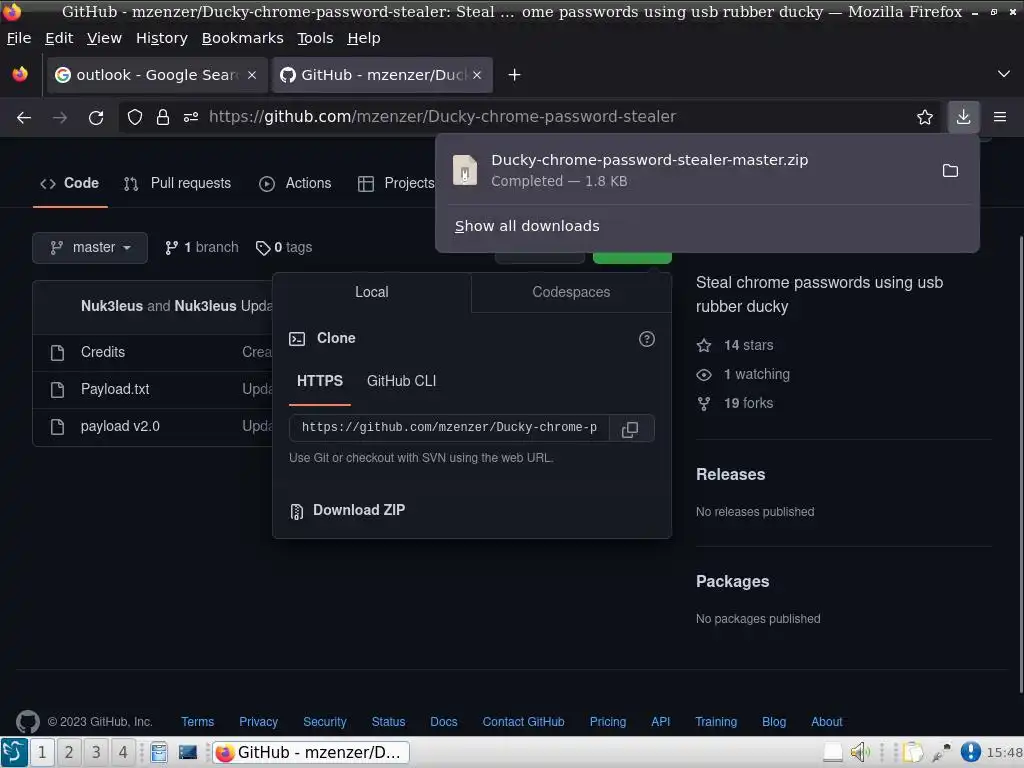Viewport: 1024px width, 768px height.
Task: Switch to Codespaces tab
Action: (x=571, y=292)
